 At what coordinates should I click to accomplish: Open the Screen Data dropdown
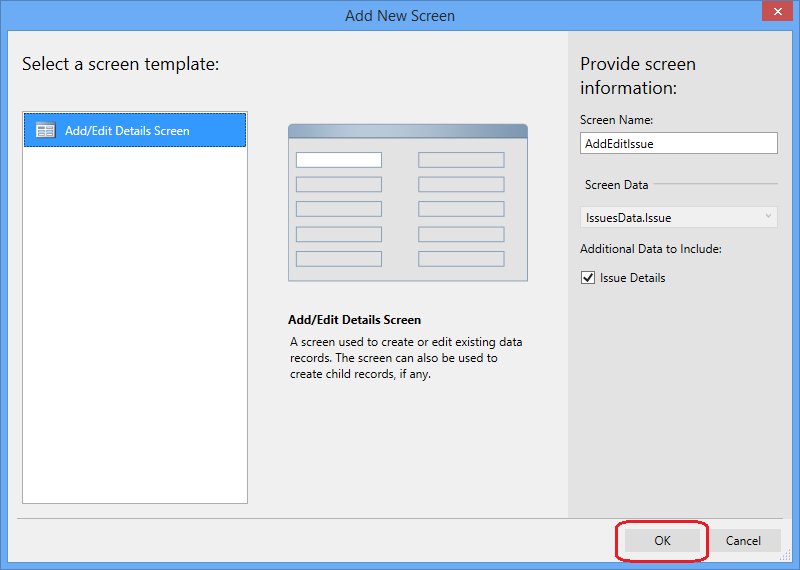point(679,217)
